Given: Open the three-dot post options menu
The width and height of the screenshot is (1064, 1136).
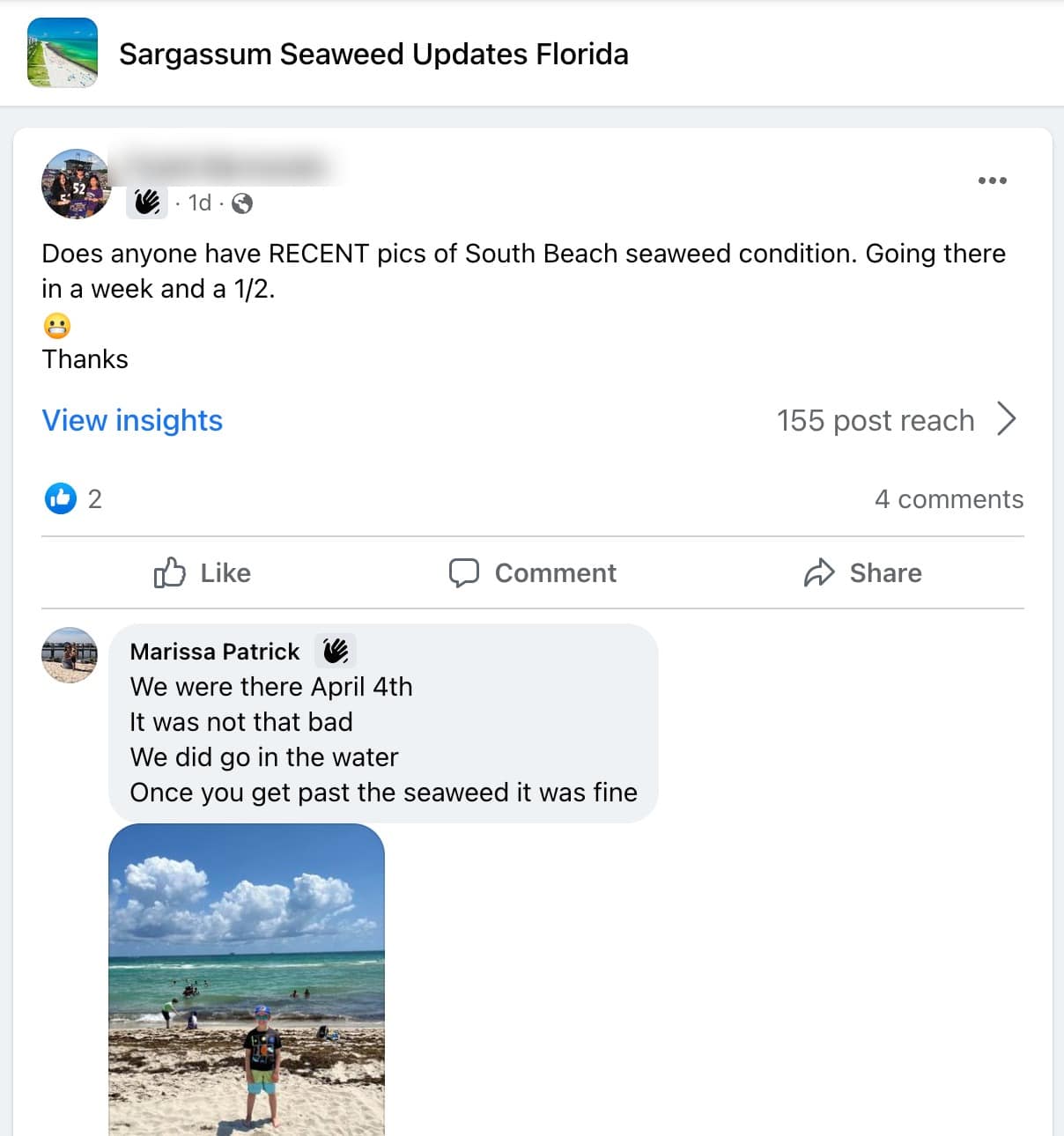Looking at the screenshot, I should 992,181.
